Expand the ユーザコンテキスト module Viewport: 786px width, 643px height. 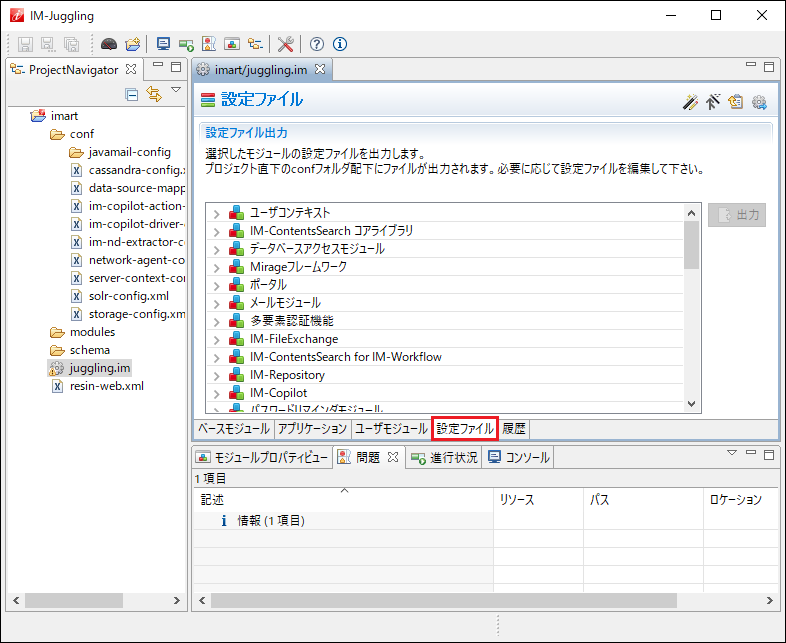tap(216, 214)
